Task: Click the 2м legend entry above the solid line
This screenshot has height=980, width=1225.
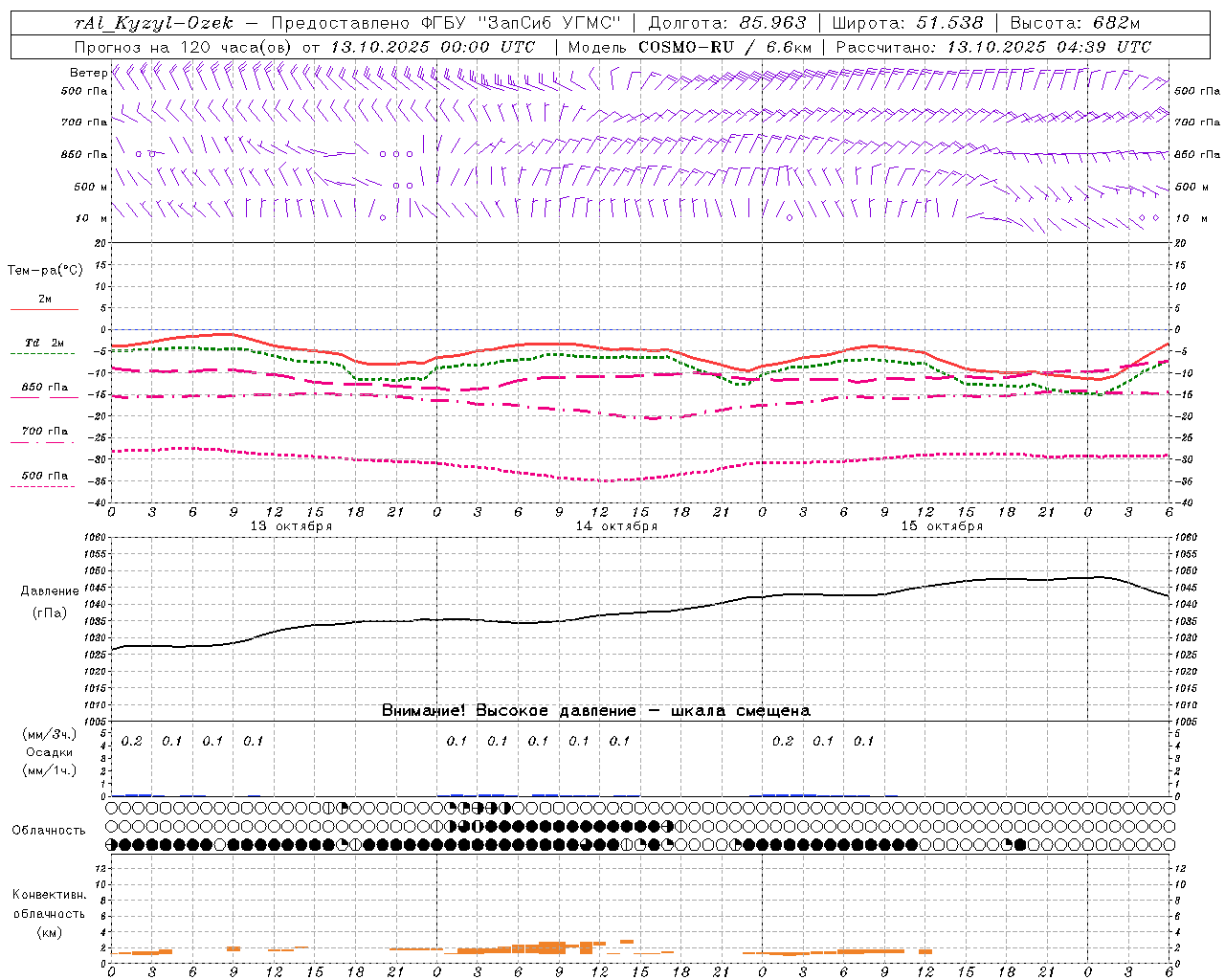Action: (45, 299)
